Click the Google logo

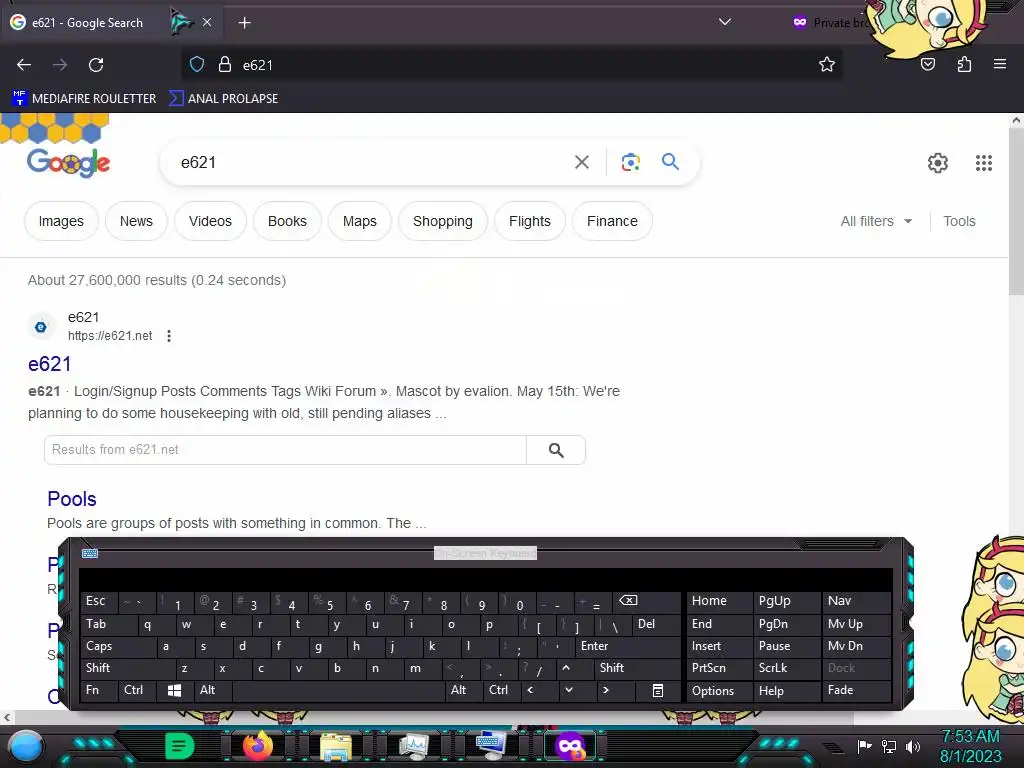point(69,163)
